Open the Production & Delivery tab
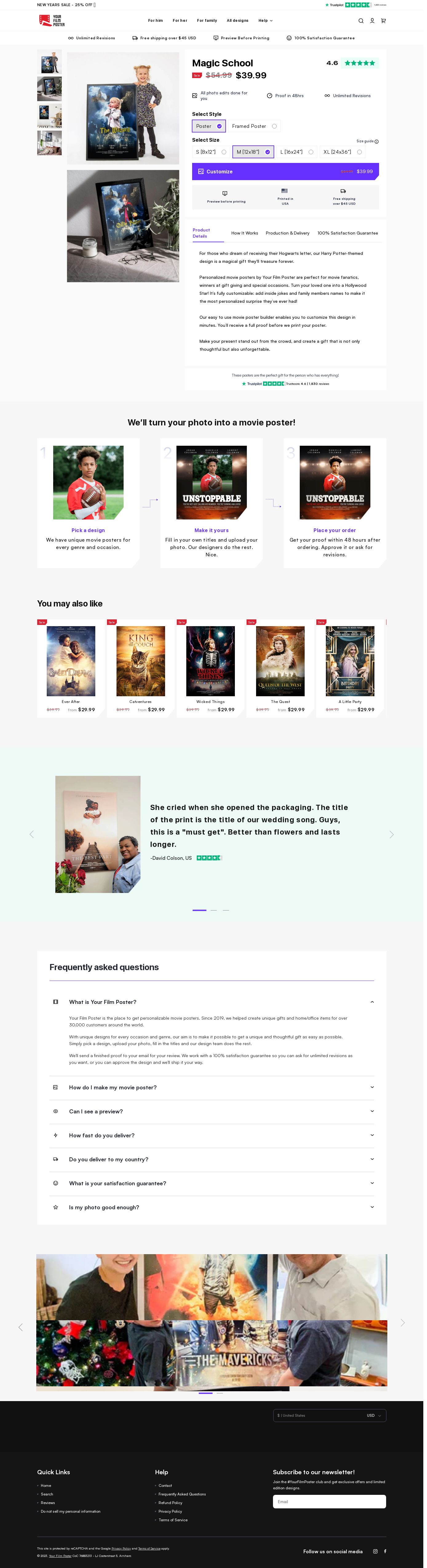This screenshot has height=1568, width=427. click(x=287, y=233)
